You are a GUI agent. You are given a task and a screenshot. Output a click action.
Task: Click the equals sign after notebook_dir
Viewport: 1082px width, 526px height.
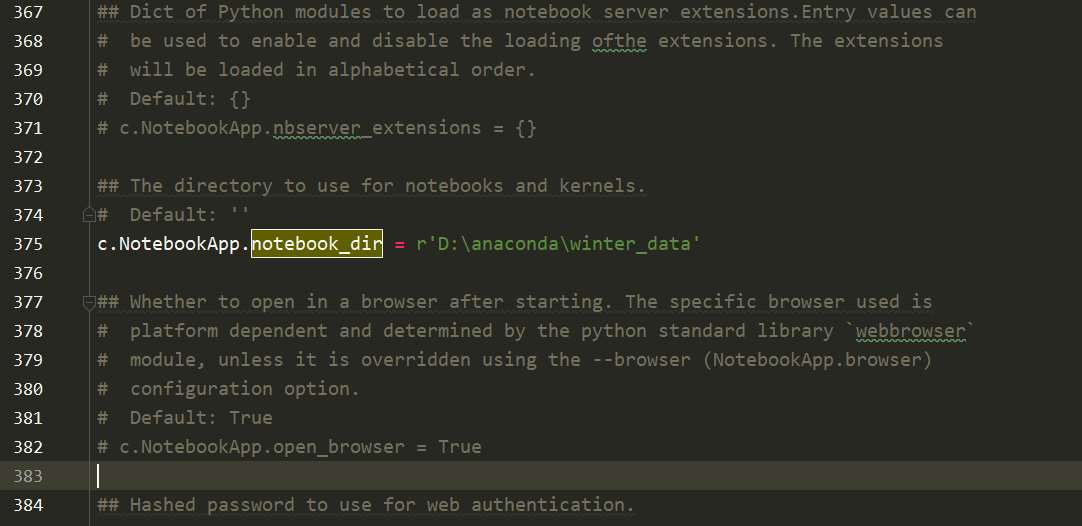click(398, 244)
